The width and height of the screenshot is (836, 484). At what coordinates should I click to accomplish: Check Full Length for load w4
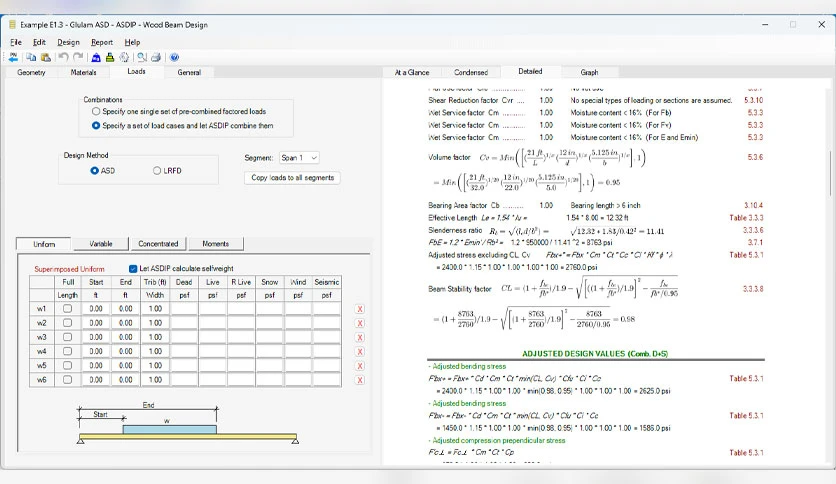coord(67,351)
